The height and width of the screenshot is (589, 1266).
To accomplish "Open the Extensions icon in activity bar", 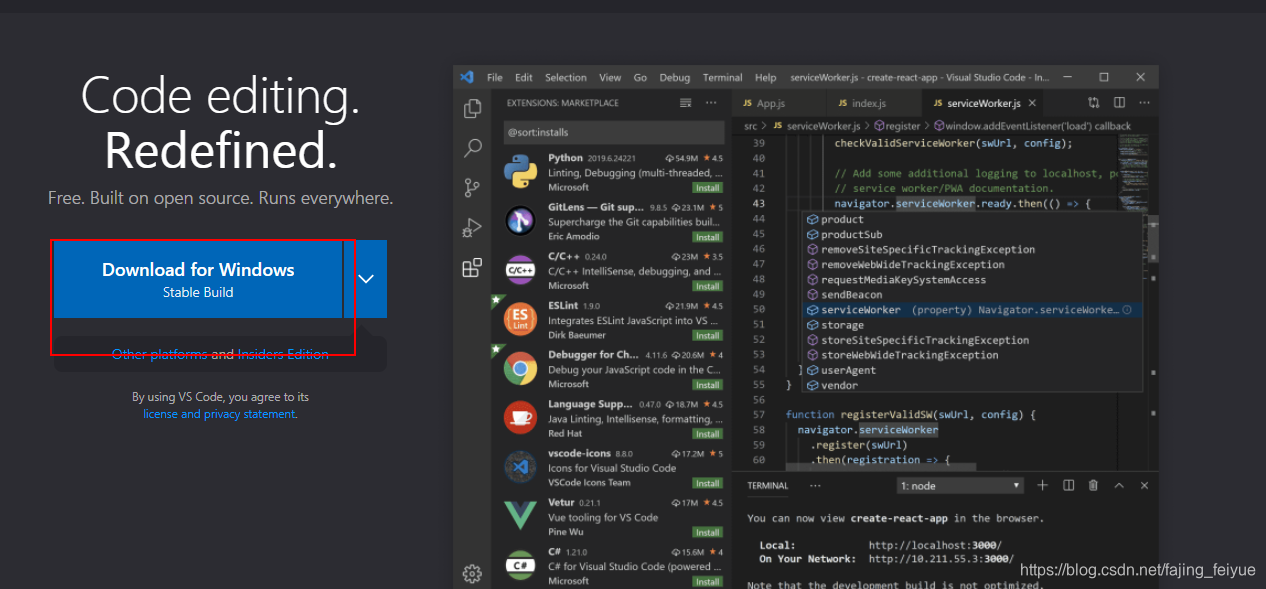I will [472, 268].
